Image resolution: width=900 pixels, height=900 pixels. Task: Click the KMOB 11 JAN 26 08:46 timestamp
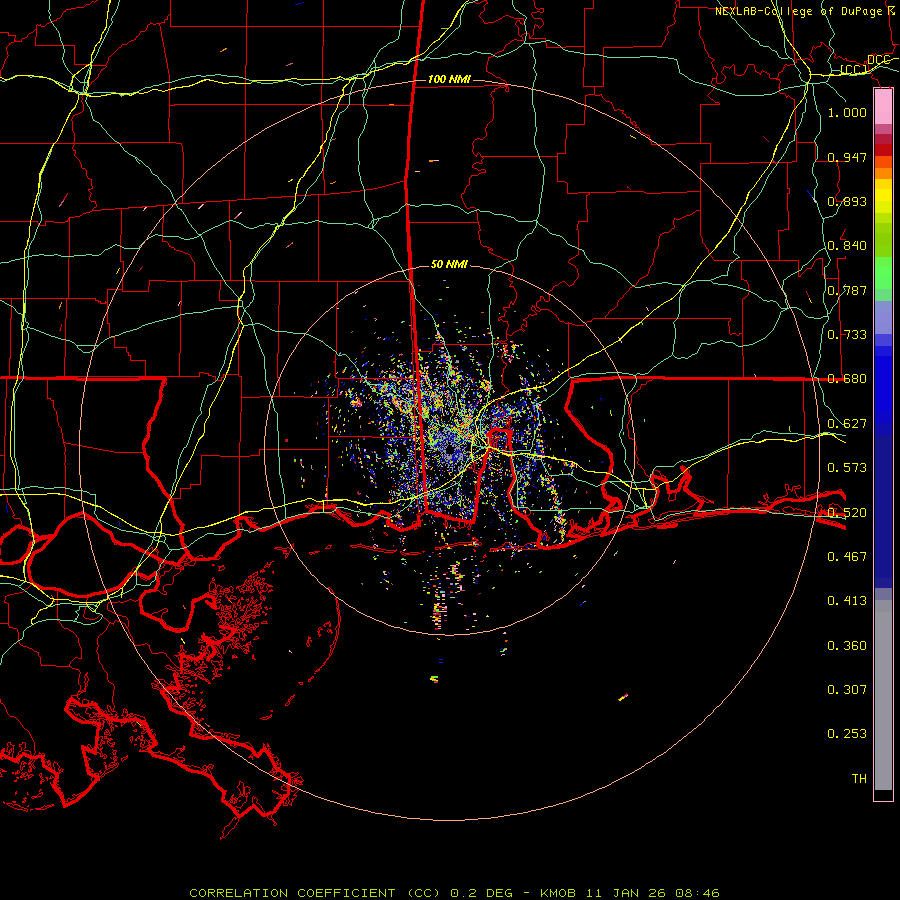(x=629, y=893)
